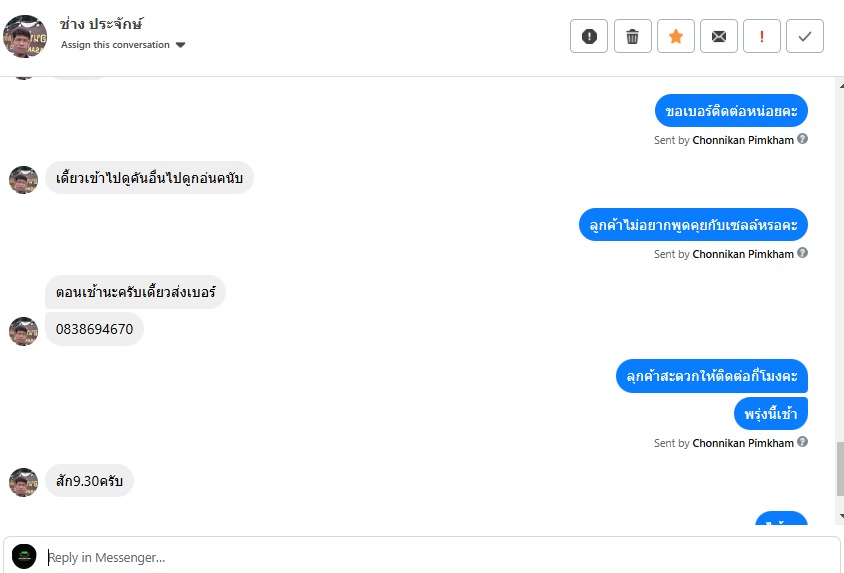Click the สัก9.30ครับ message bubble
The image size is (844, 573).
(x=89, y=481)
